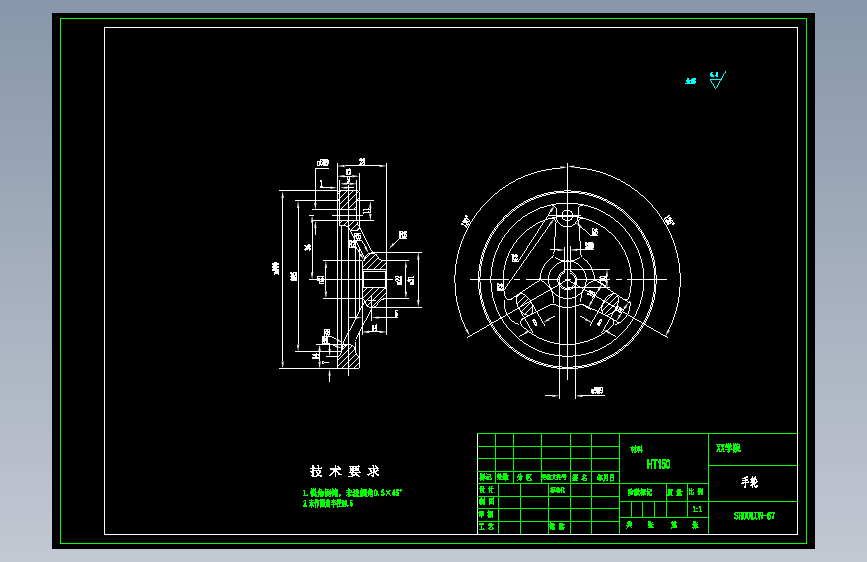Click the surface roughness symbol at top right

[x=717, y=80]
